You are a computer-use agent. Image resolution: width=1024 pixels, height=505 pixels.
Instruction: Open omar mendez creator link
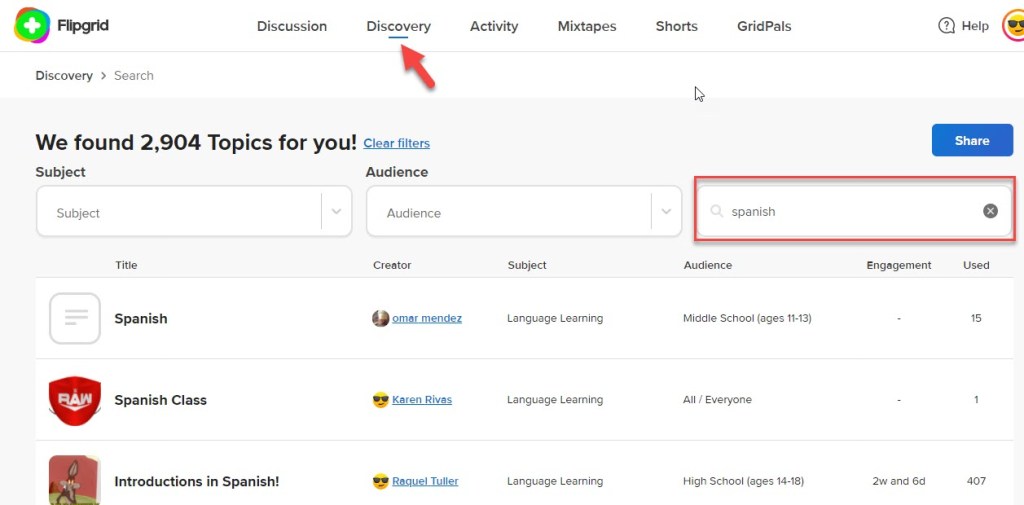click(x=427, y=318)
